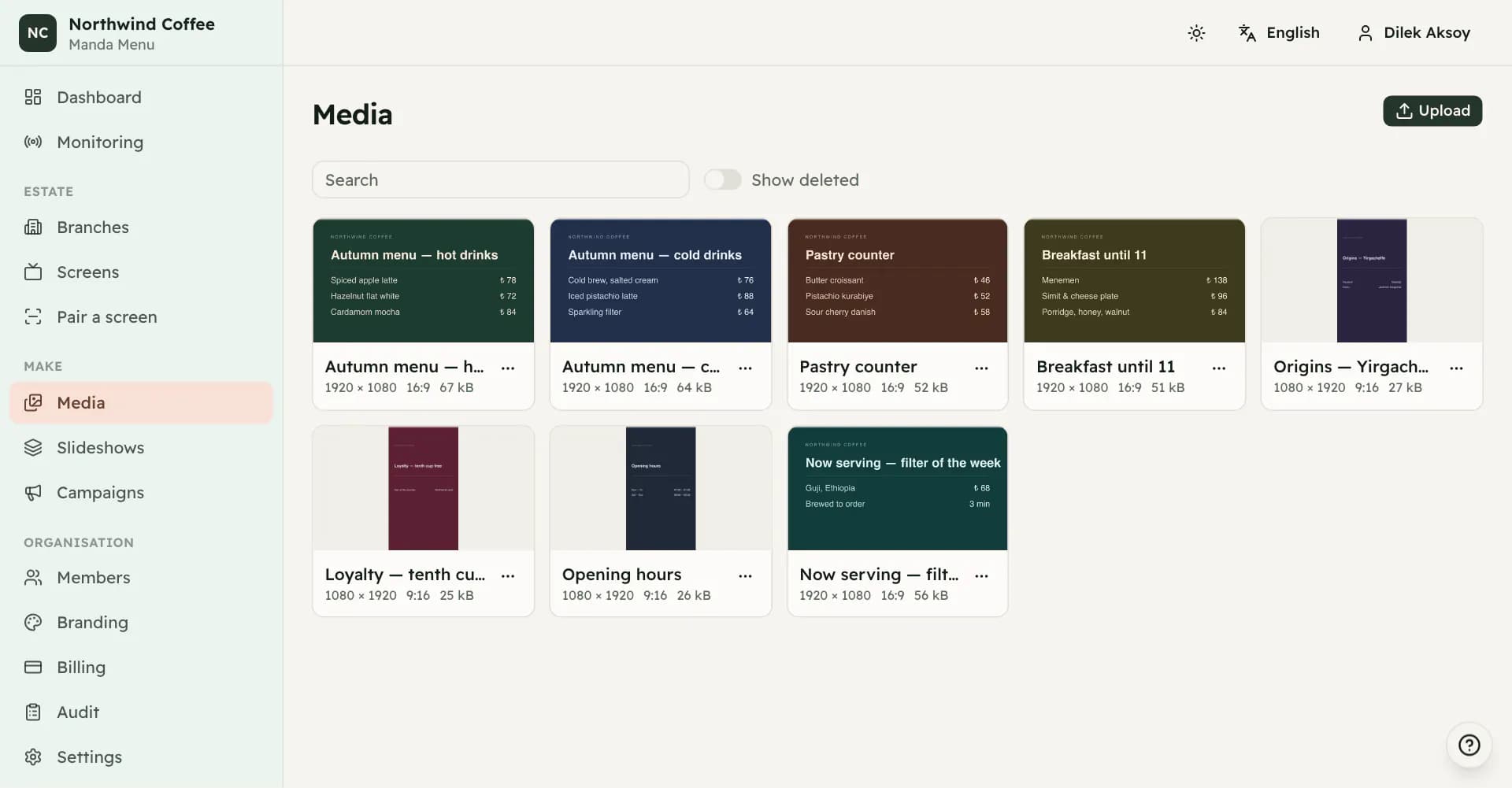The image size is (1512, 788).
Task: Open the help question mark button
Action: (1469, 745)
